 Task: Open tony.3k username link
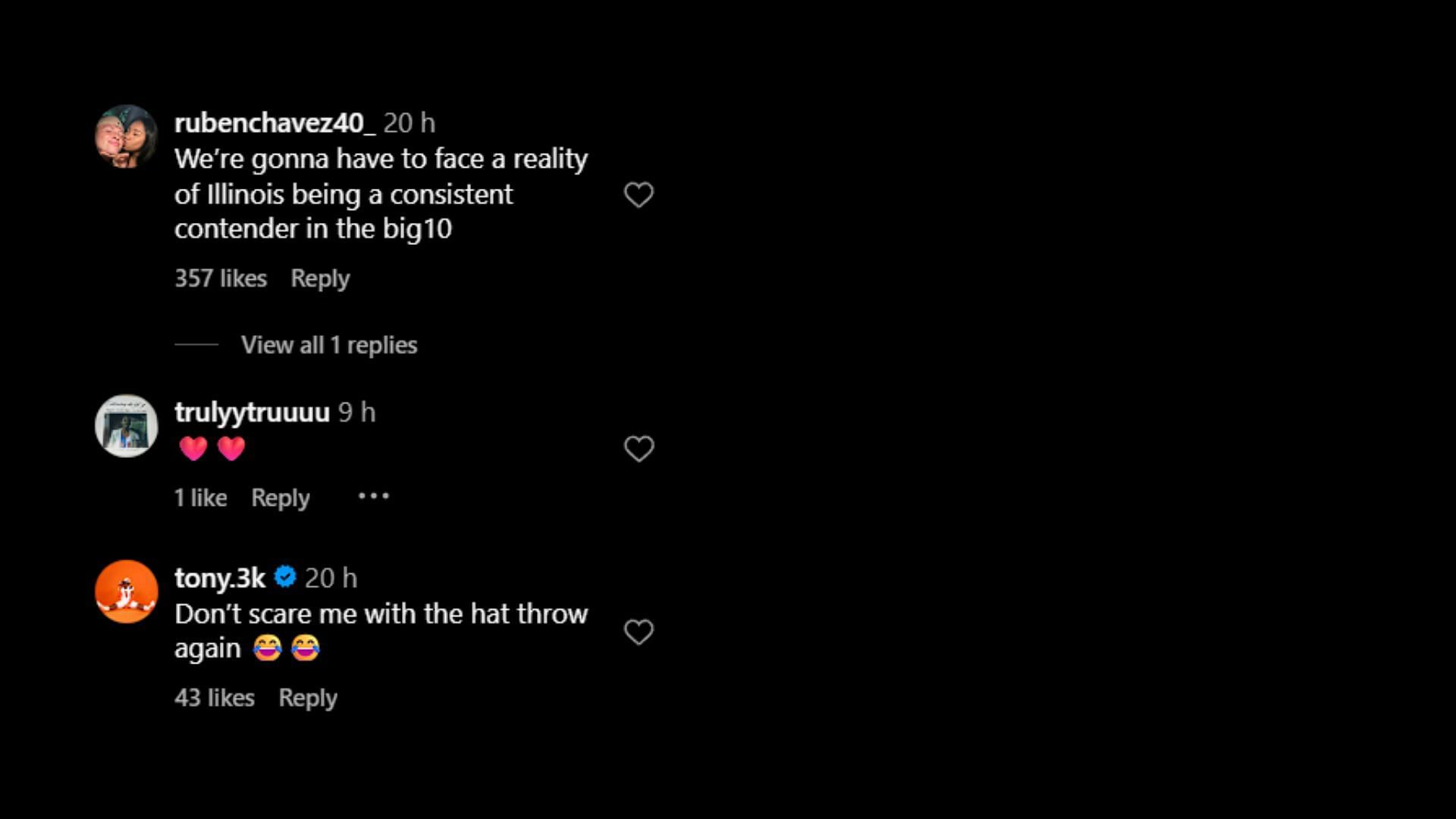point(220,578)
